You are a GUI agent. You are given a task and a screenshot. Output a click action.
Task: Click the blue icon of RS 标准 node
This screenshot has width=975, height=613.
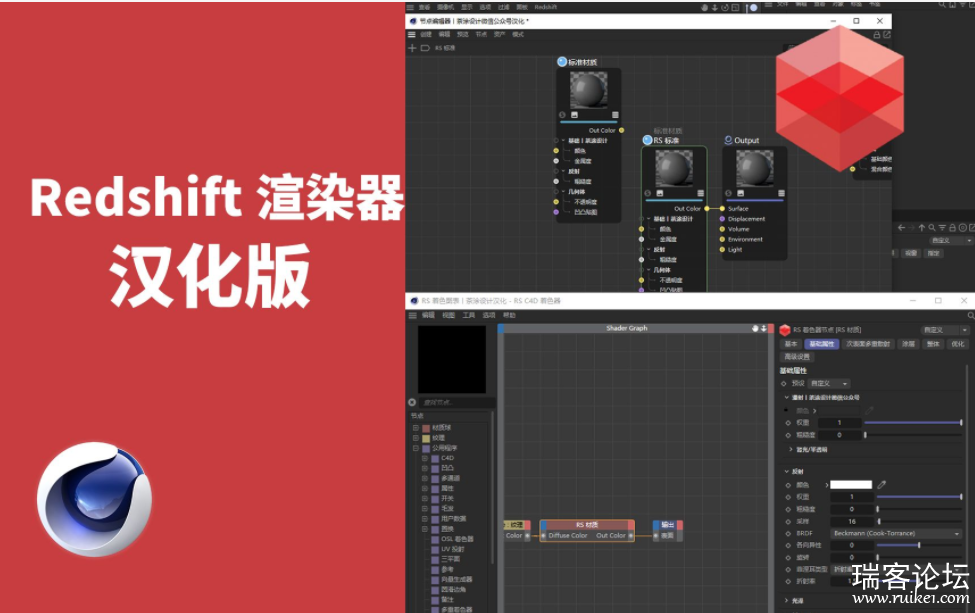[x=647, y=140]
